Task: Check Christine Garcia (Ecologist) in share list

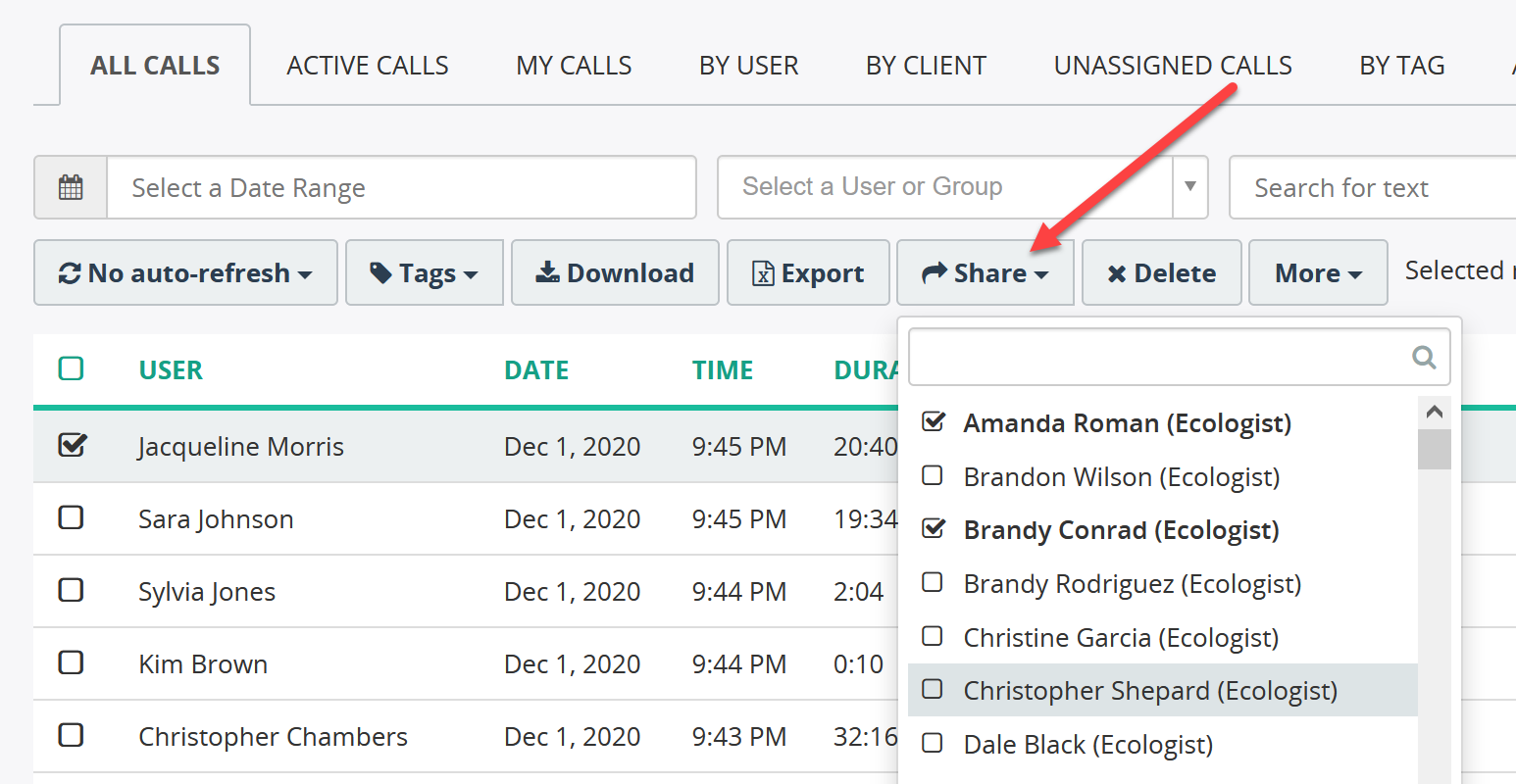Action: pos(933,636)
